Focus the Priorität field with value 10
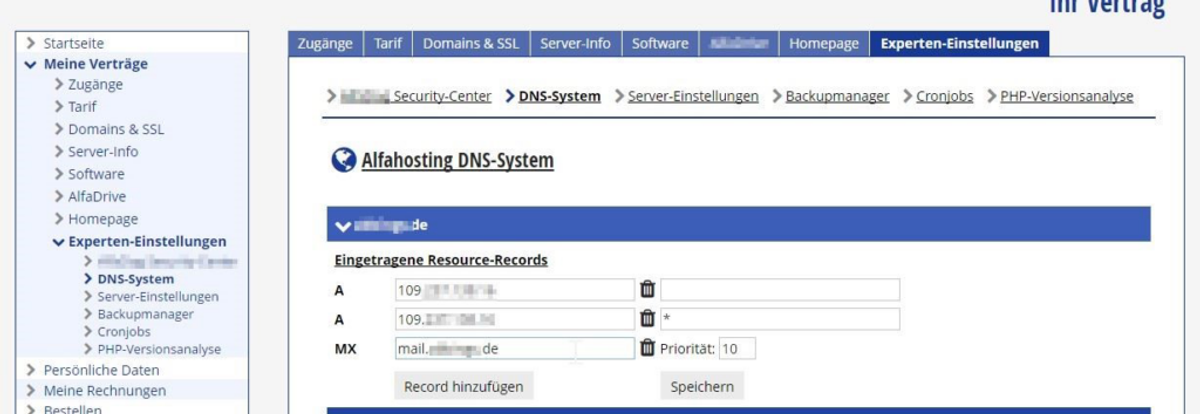This screenshot has width=1200, height=414. point(737,348)
